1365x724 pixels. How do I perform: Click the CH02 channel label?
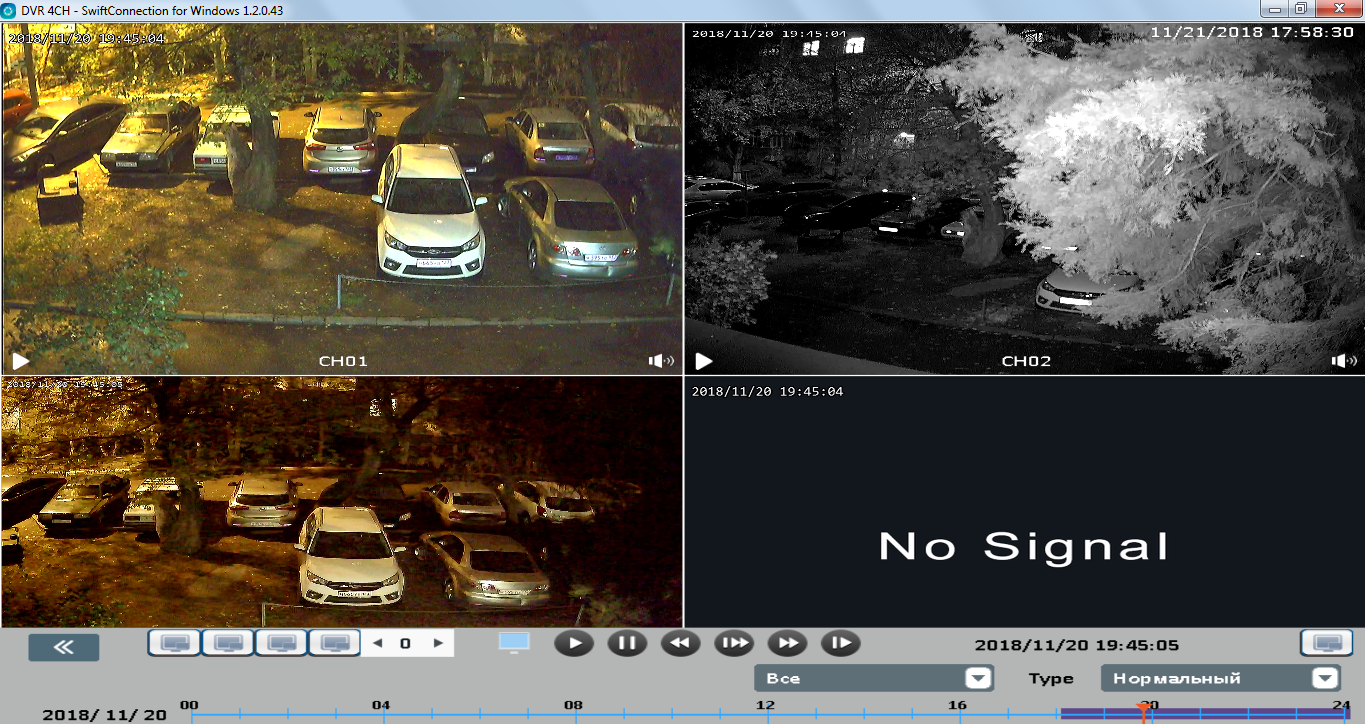(x=1026, y=361)
